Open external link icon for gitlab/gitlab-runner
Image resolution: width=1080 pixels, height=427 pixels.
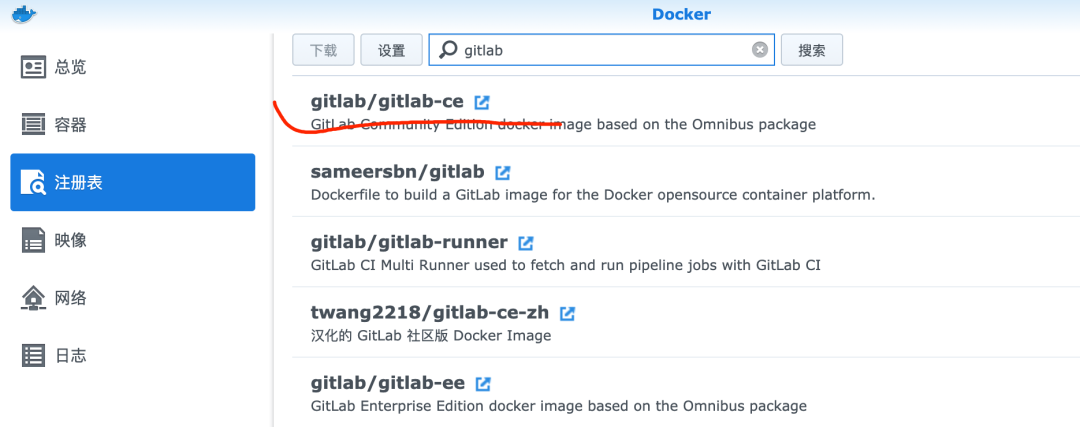(526, 243)
